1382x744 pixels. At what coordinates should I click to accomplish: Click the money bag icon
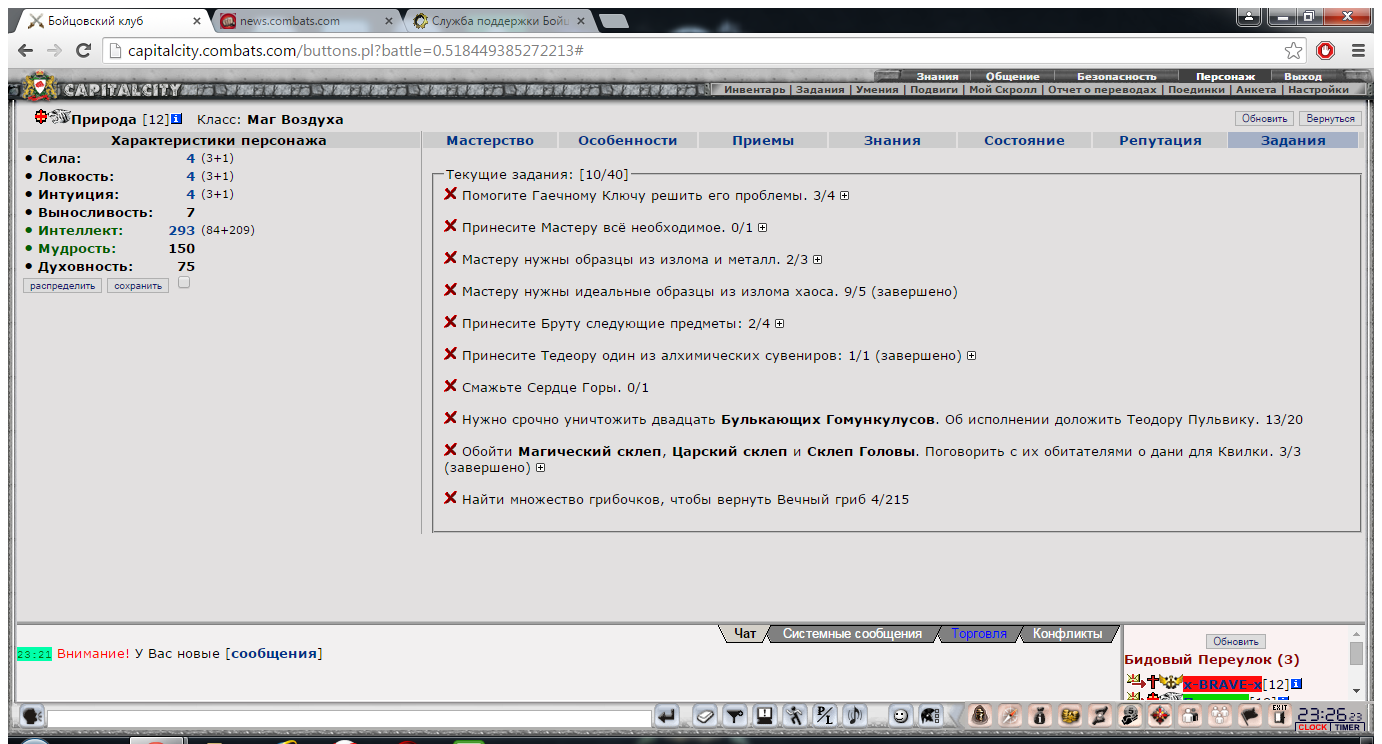(x=1040, y=716)
